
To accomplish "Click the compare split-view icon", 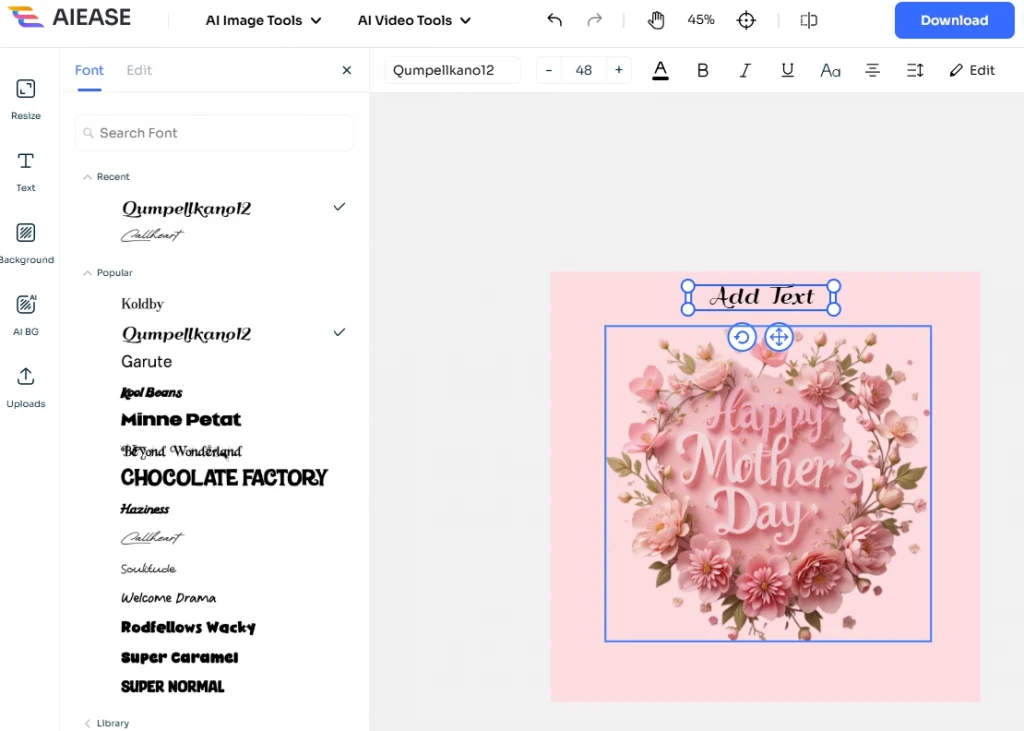I will pyautogui.click(x=809, y=20).
